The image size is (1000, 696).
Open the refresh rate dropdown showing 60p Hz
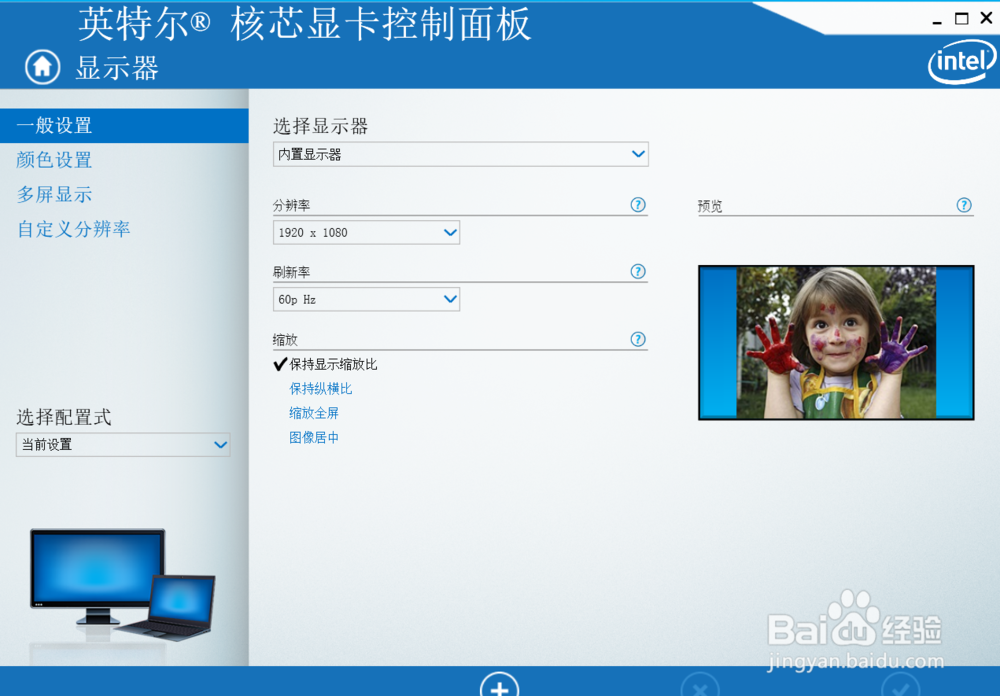(x=365, y=298)
